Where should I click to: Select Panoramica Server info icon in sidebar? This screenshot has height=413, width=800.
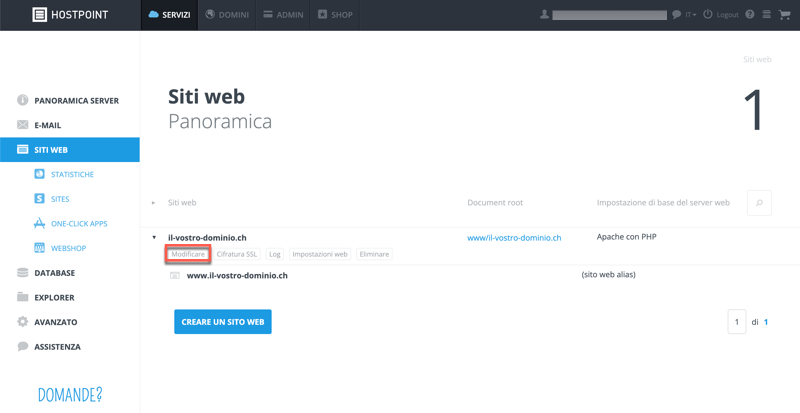click(x=22, y=100)
